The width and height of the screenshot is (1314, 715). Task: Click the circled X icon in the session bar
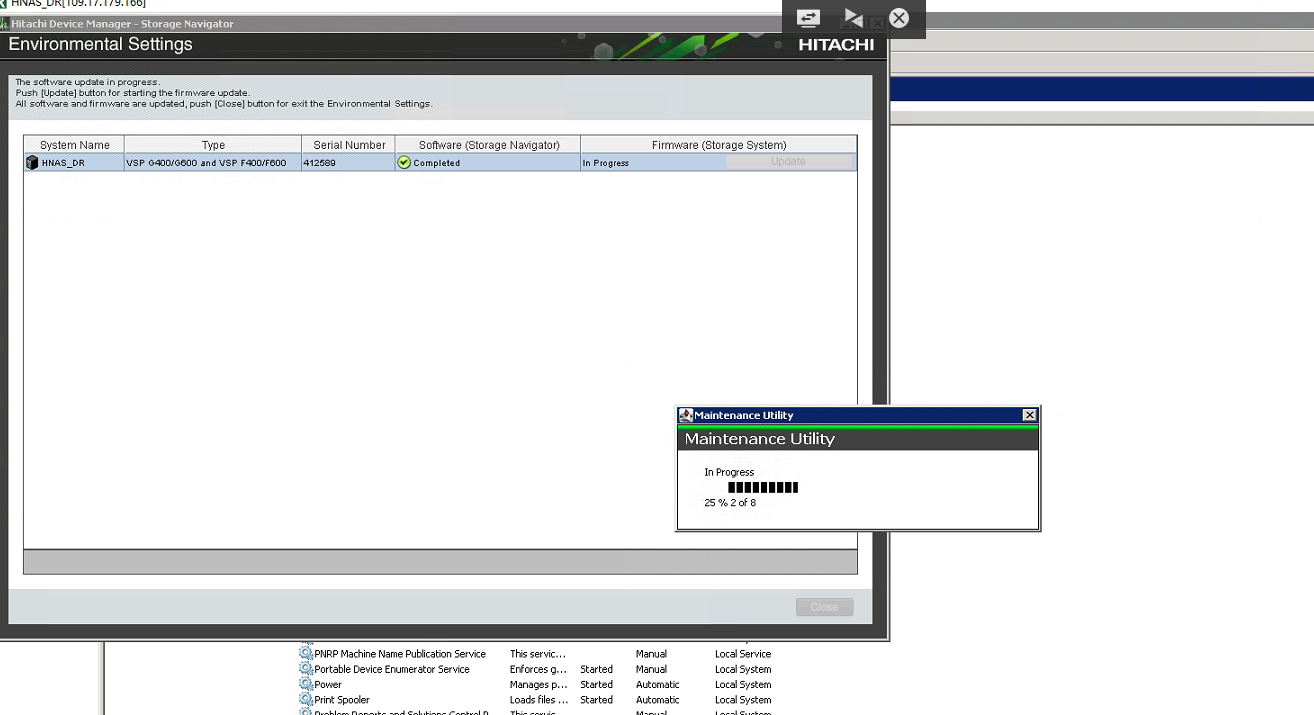tap(899, 18)
